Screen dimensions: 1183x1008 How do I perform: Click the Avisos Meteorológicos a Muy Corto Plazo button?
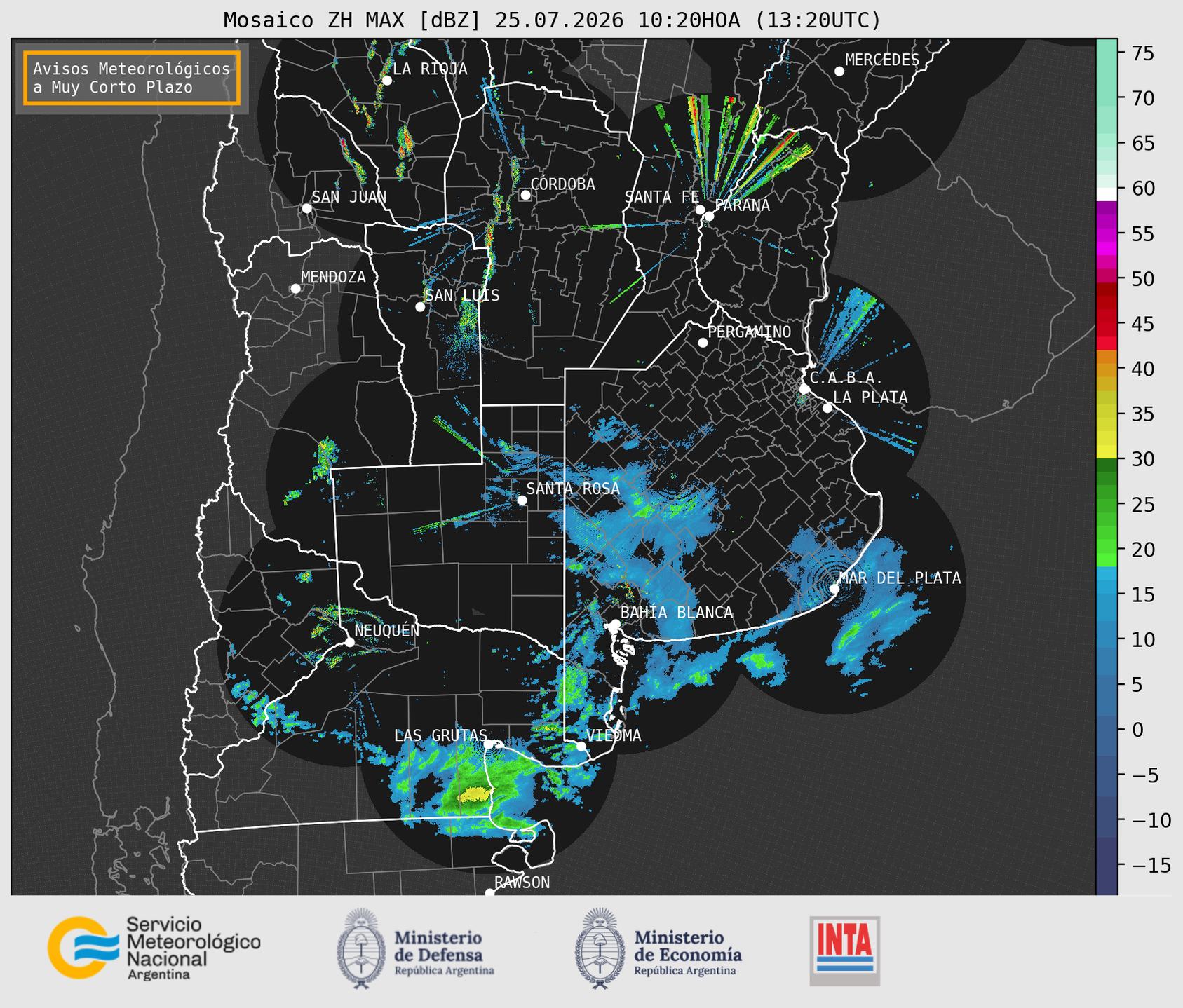click(x=132, y=78)
